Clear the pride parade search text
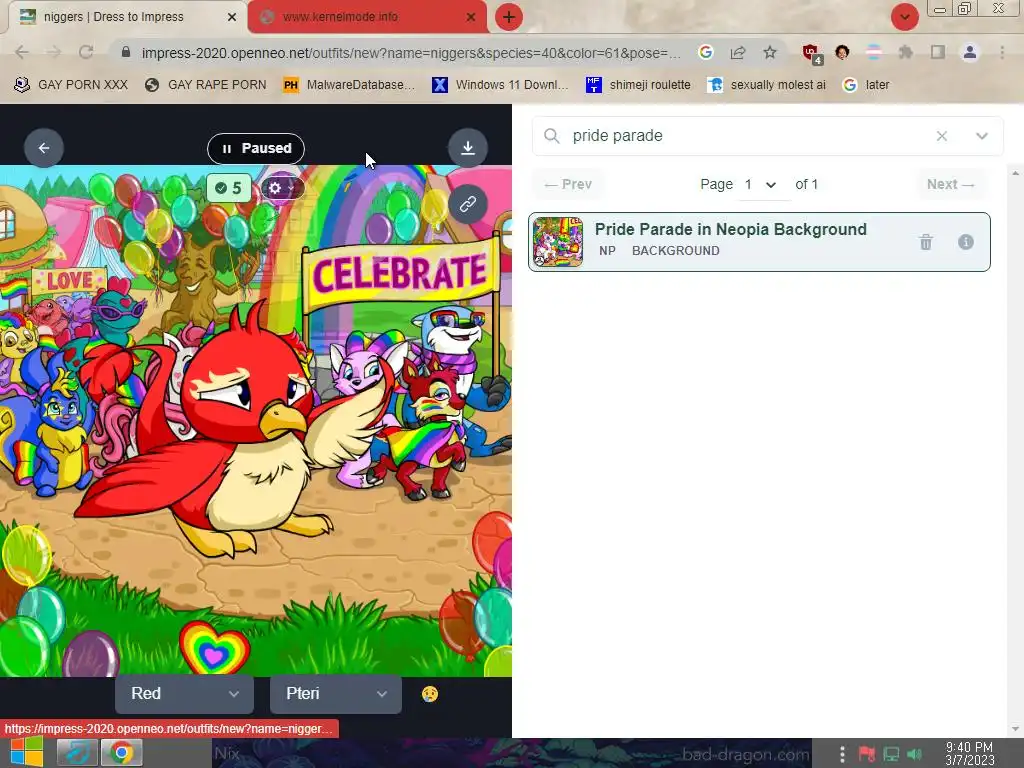The width and height of the screenshot is (1024, 768). pos(942,136)
